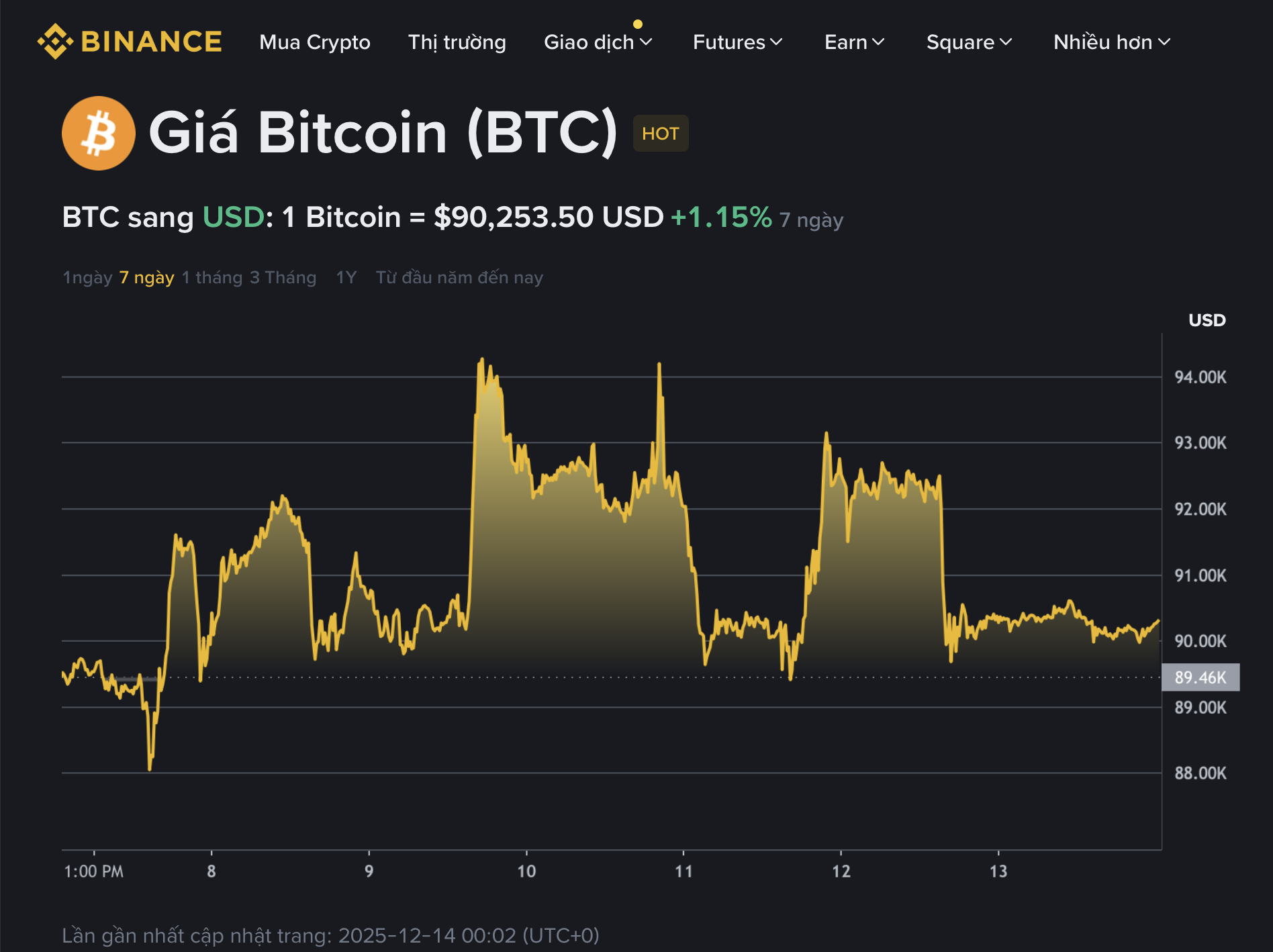Expand the Futures dropdown

coord(737,42)
